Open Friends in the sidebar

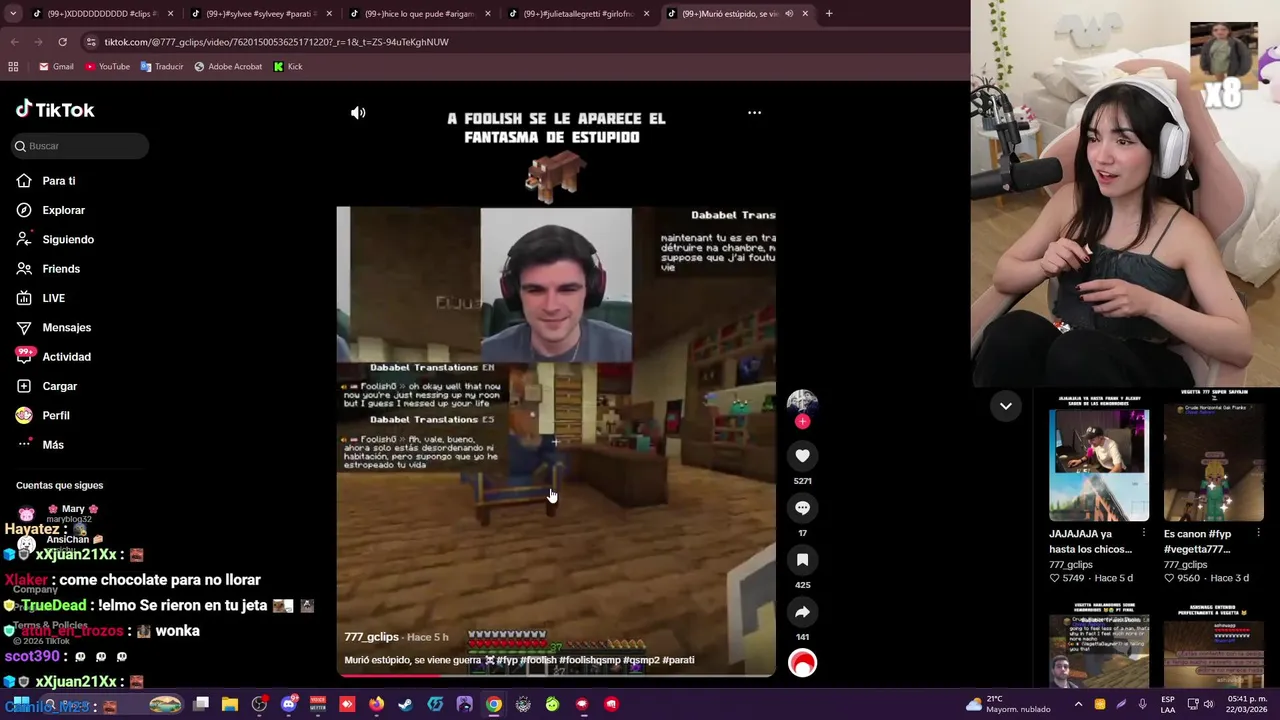tap(61, 269)
